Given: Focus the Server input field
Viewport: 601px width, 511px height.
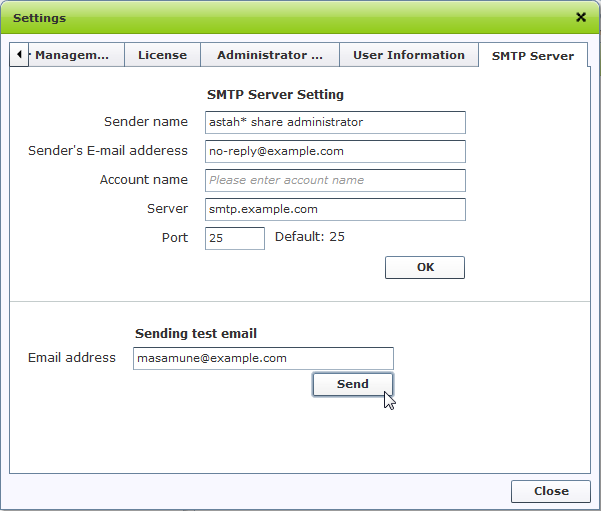Looking at the screenshot, I should [335, 209].
